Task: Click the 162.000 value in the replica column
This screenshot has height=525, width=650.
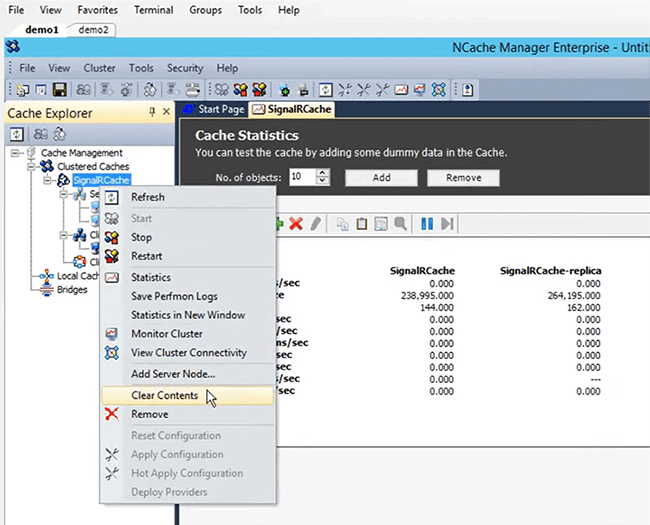Action: click(x=584, y=308)
